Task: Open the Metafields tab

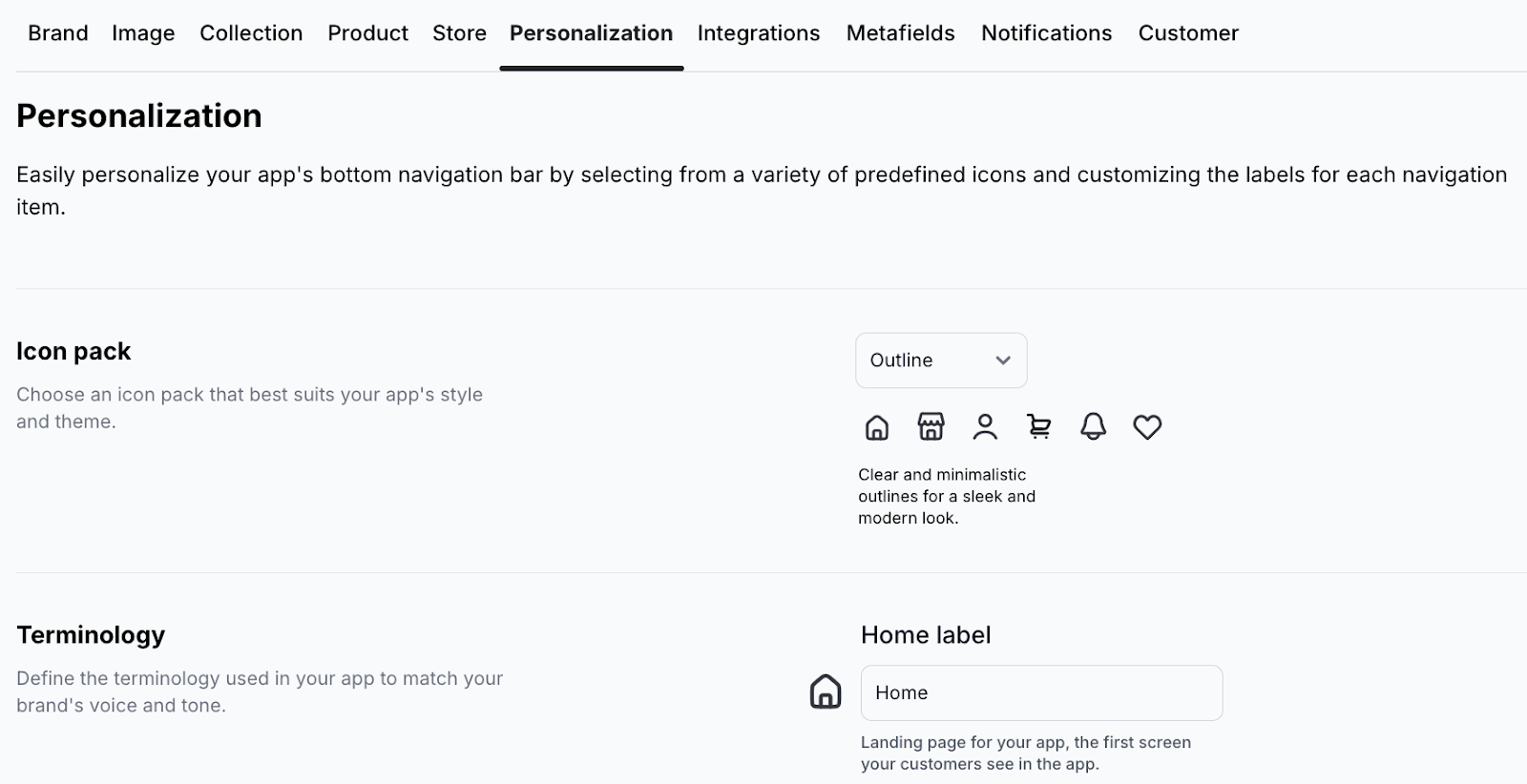Action: pyautogui.click(x=900, y=33)
